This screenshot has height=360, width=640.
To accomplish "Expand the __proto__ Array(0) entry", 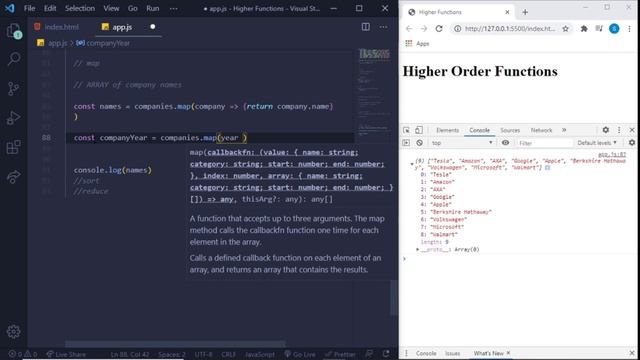I will [x=417, y=249].
